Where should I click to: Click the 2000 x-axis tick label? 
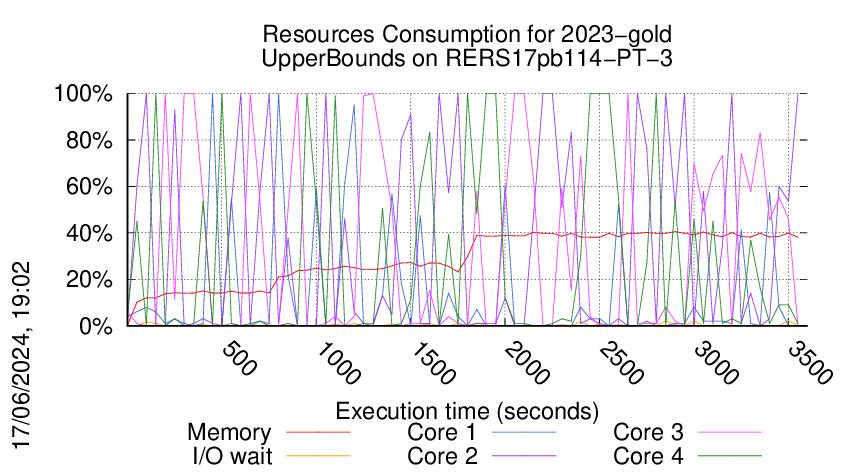coord(527,363)
